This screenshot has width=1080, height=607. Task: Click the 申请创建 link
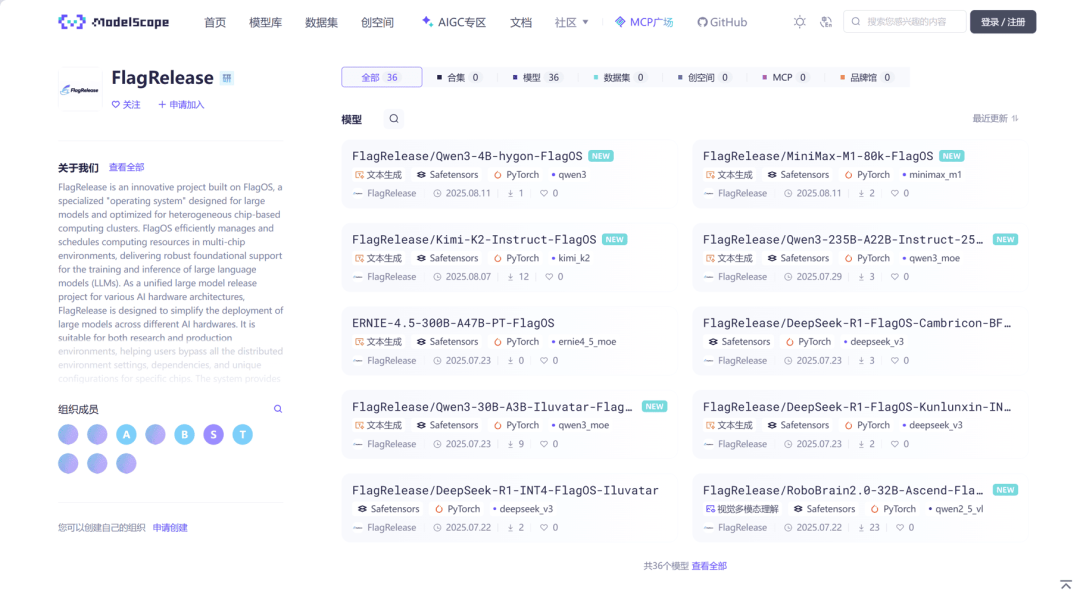point(170,528)
